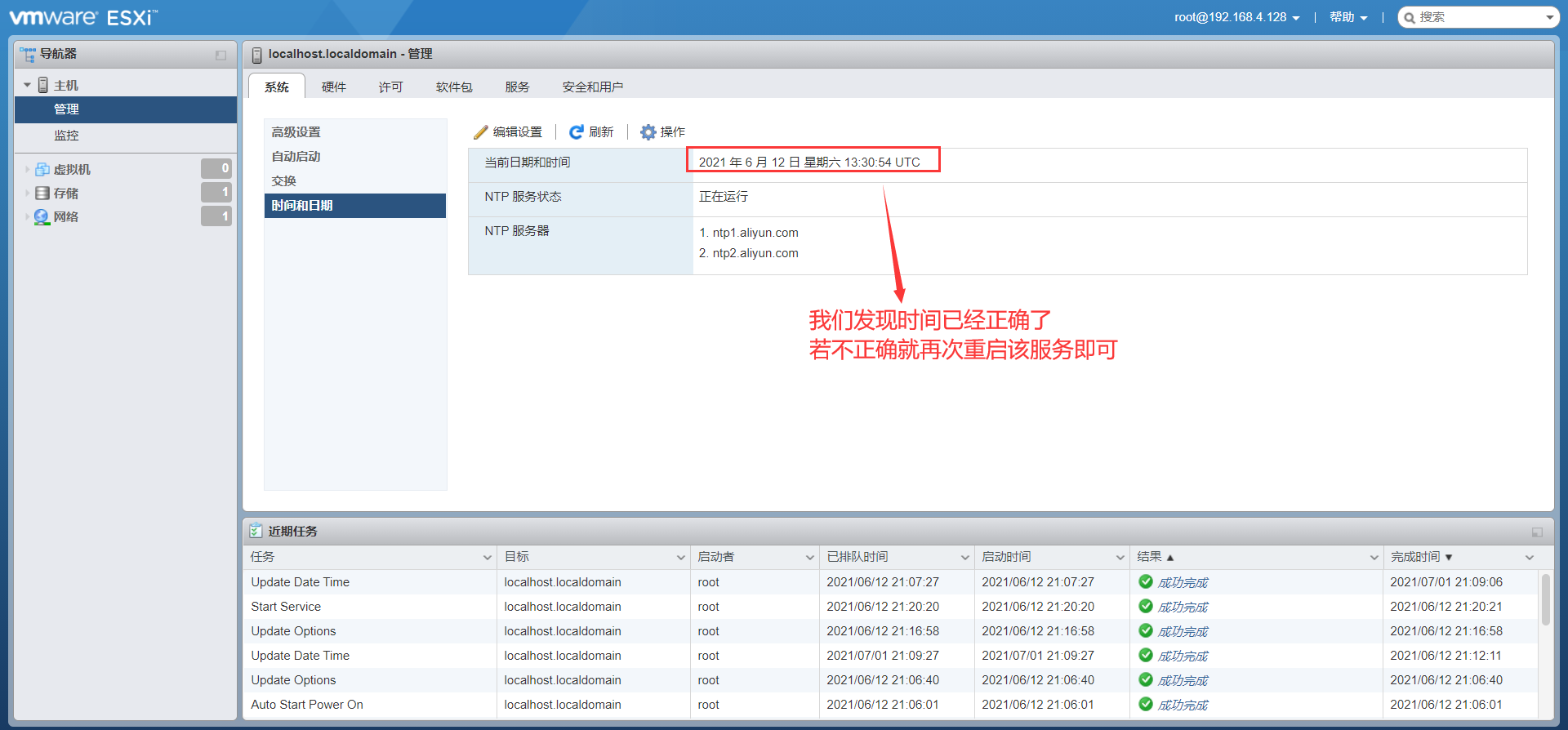Click success icon for Start Service task

[1146, 606]
